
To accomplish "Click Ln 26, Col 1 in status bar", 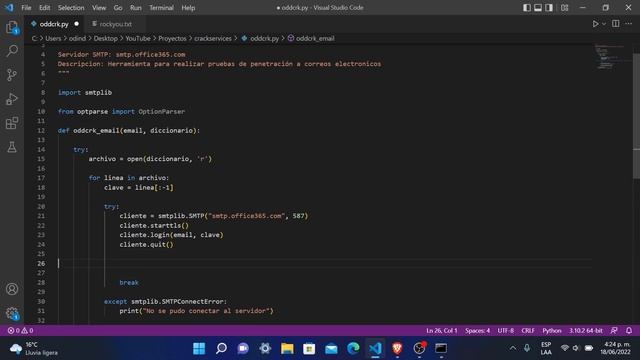I will pyautogui.click(x=442, y=331).
